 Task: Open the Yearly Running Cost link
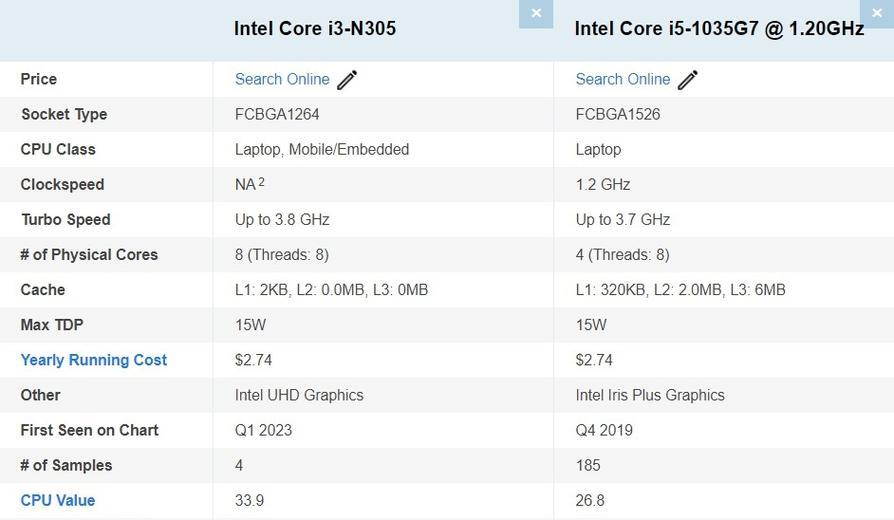click(x=94, y=360)
